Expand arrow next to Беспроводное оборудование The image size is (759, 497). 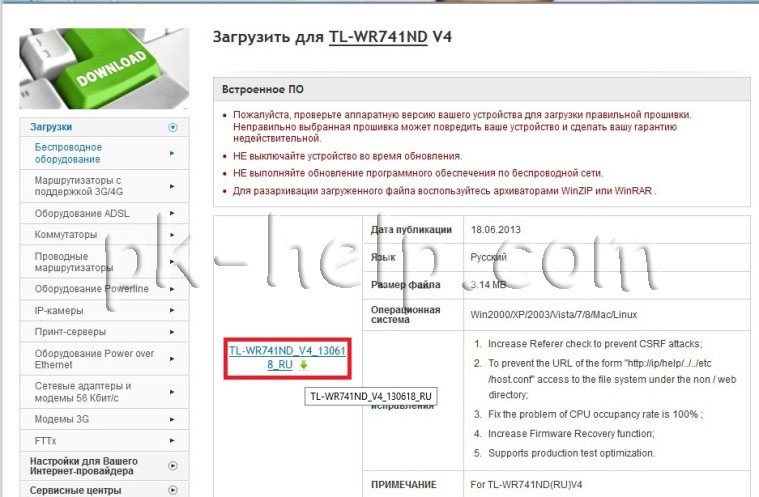pos(172,153)
